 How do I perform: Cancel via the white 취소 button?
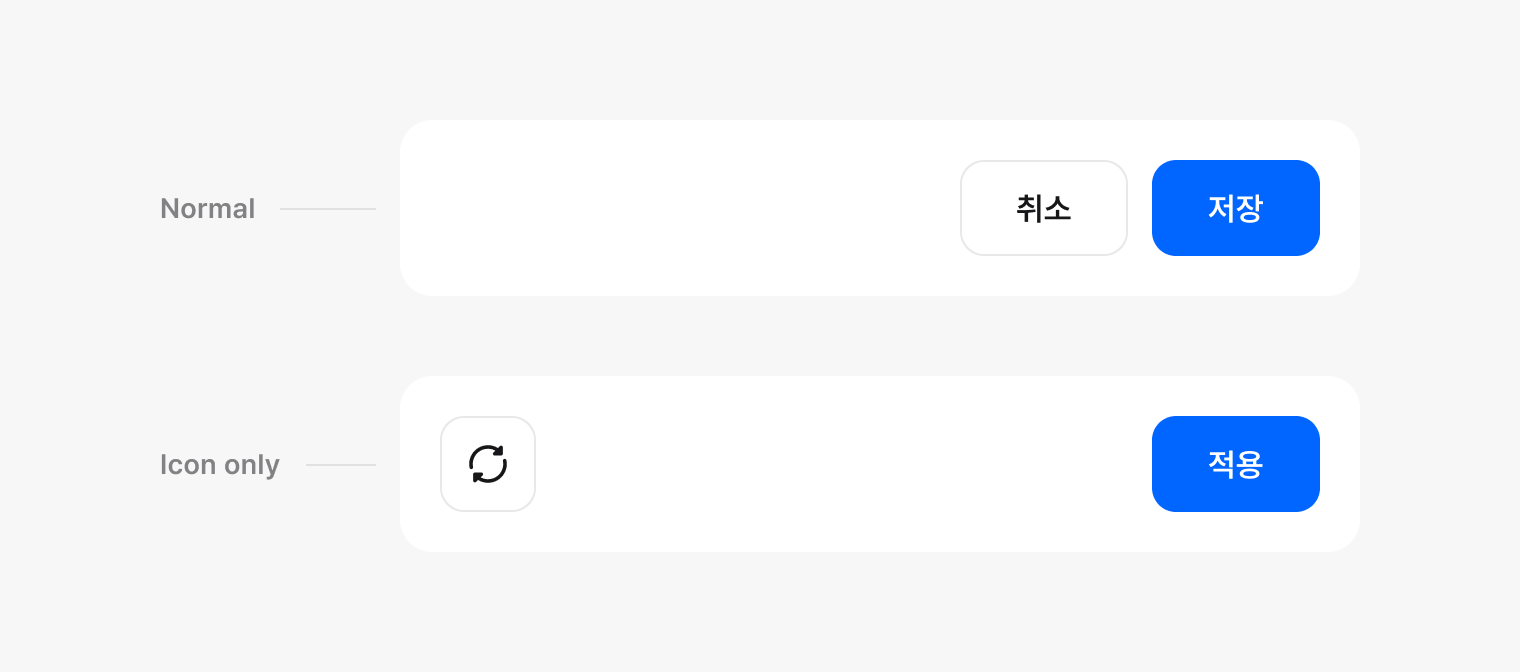coord(1043,208)
